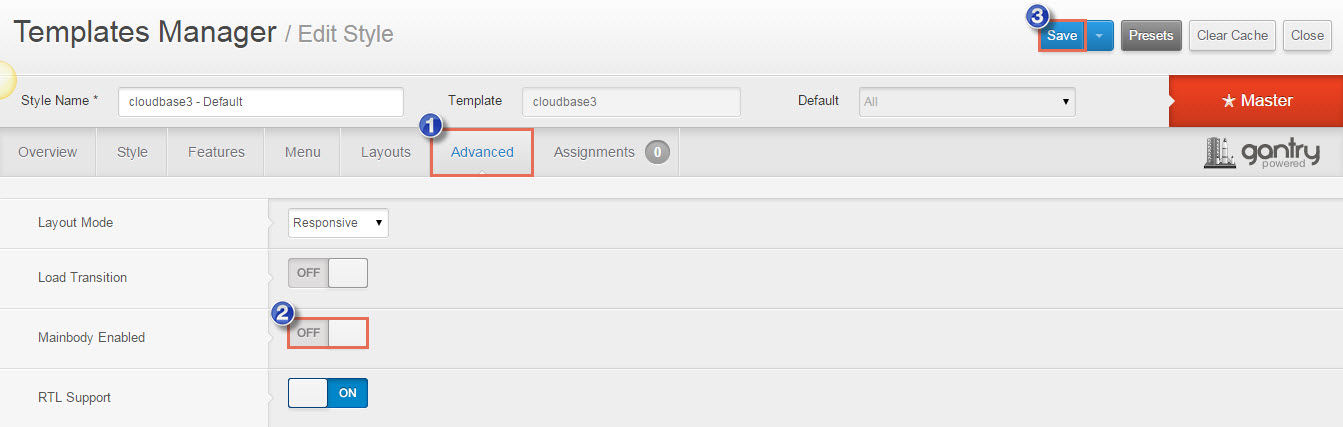The height and width of the screenshot is (427, 1343).
Task: Click the numbered marker 1 annotation
Action: (x=431, y=125)
